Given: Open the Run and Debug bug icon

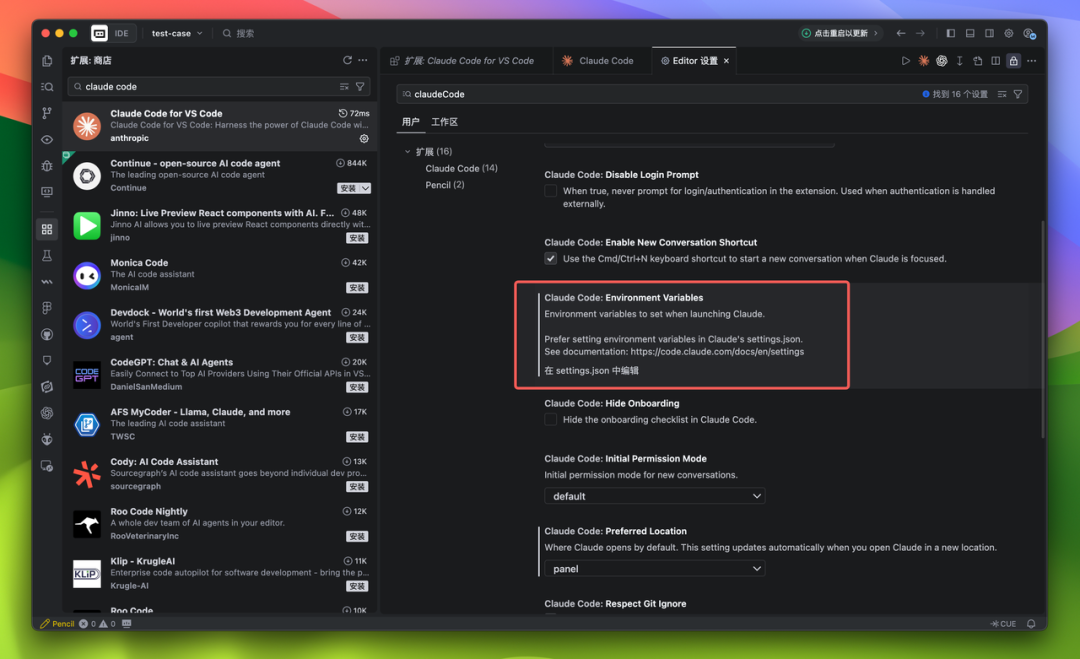Looking at the screenshot, I should coord(47,166).
